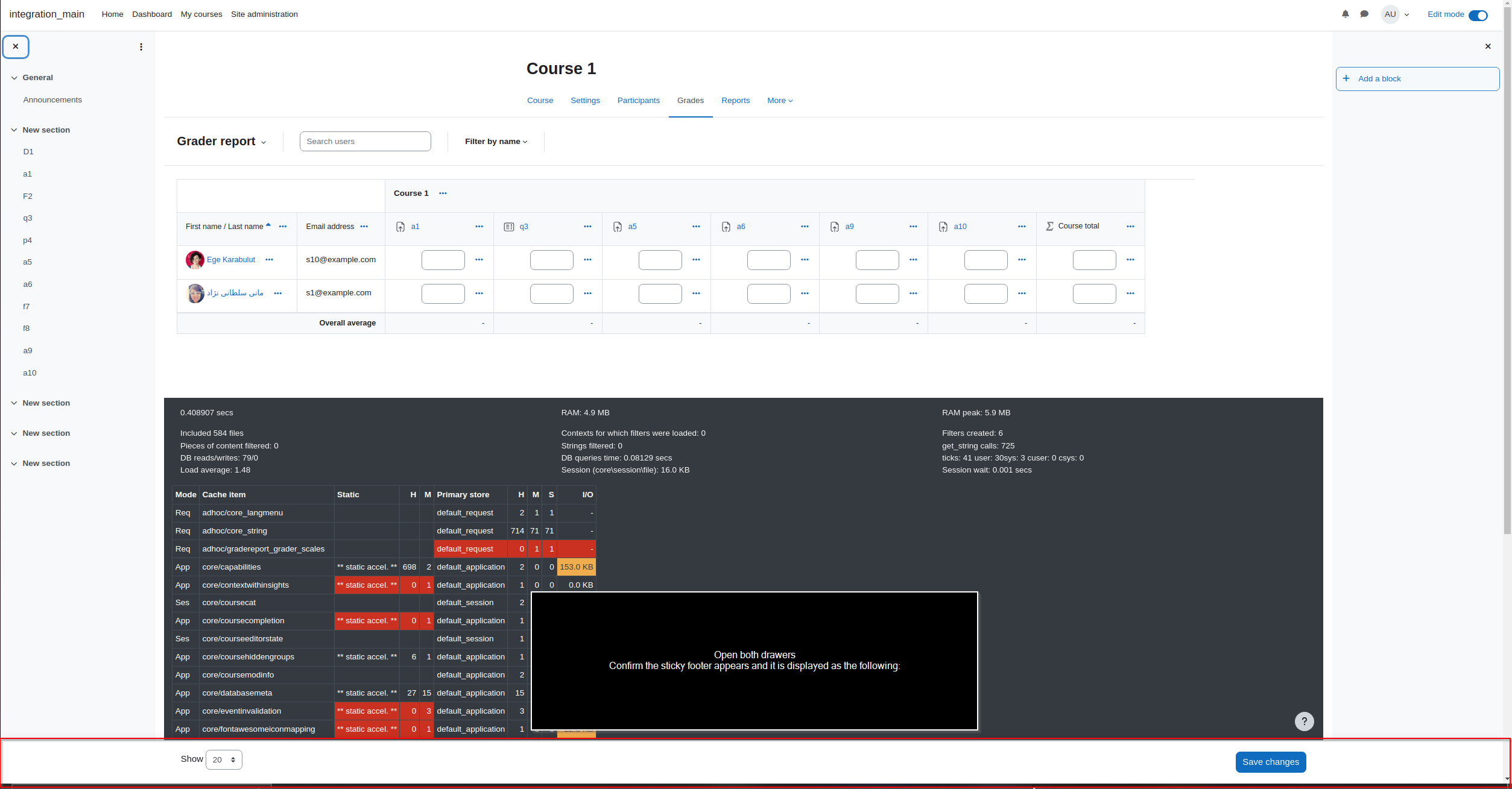Viewport: 1512px width, 789px height.
Task: Open a1 column actions menu
Action: (x=479, y=227)
